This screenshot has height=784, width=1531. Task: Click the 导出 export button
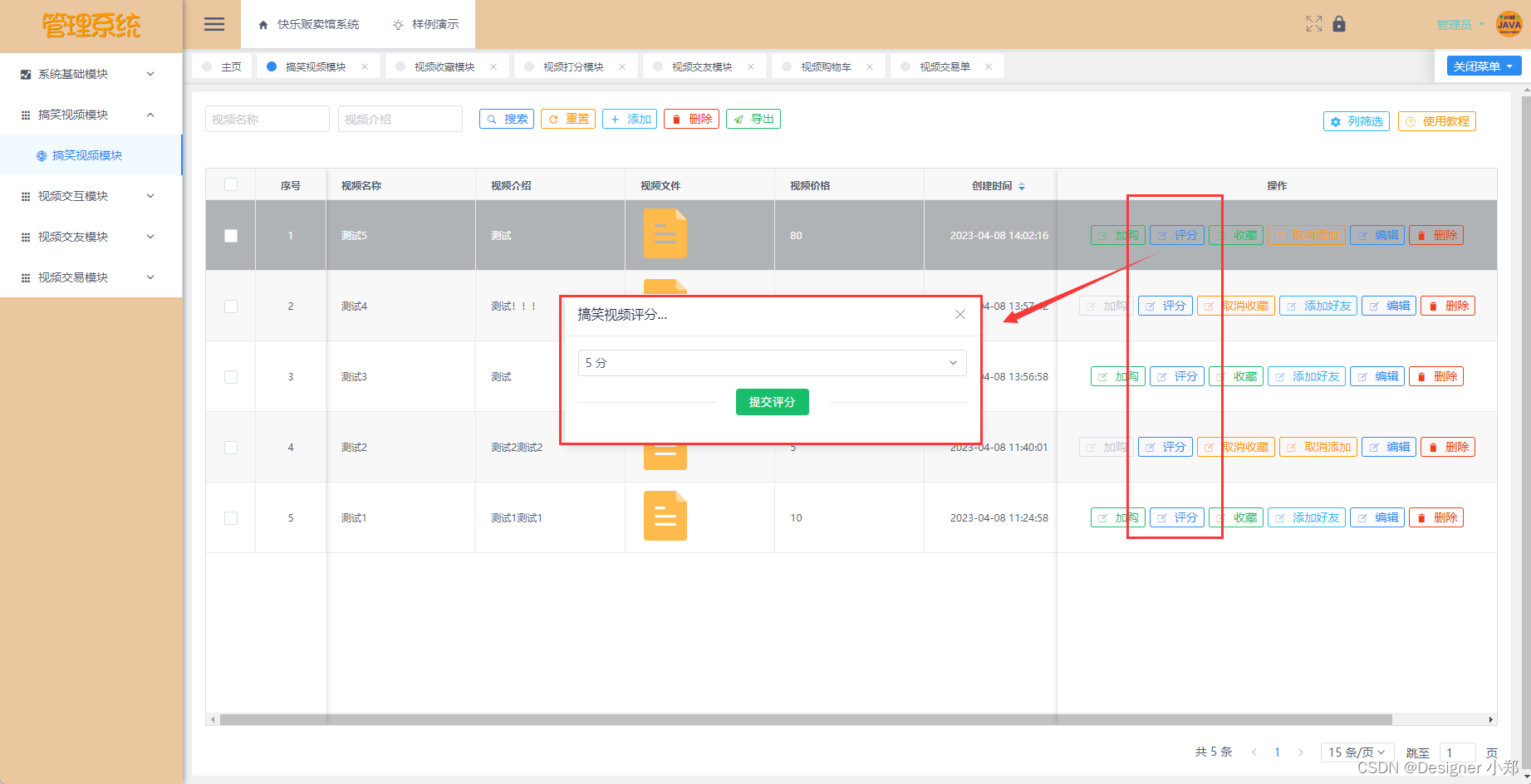pyautogui.click(x=753, y=119)
